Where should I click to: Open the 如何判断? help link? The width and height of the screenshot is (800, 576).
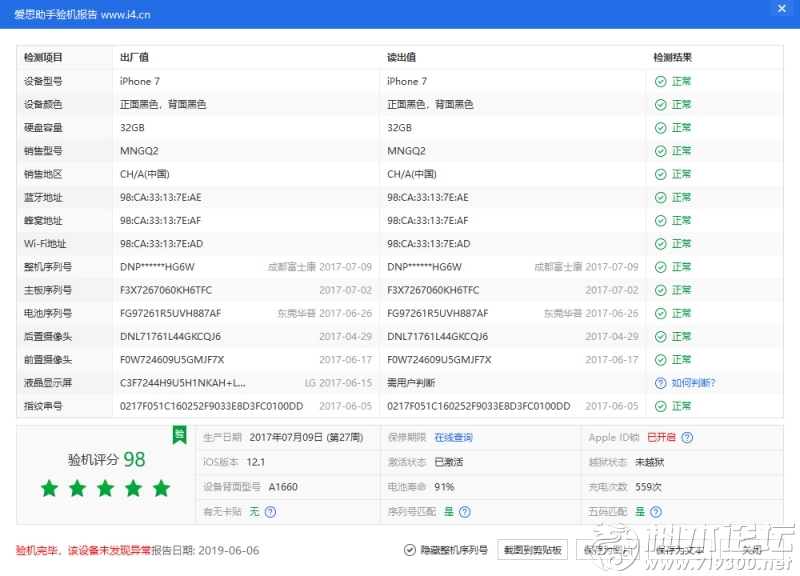(693, 383)
